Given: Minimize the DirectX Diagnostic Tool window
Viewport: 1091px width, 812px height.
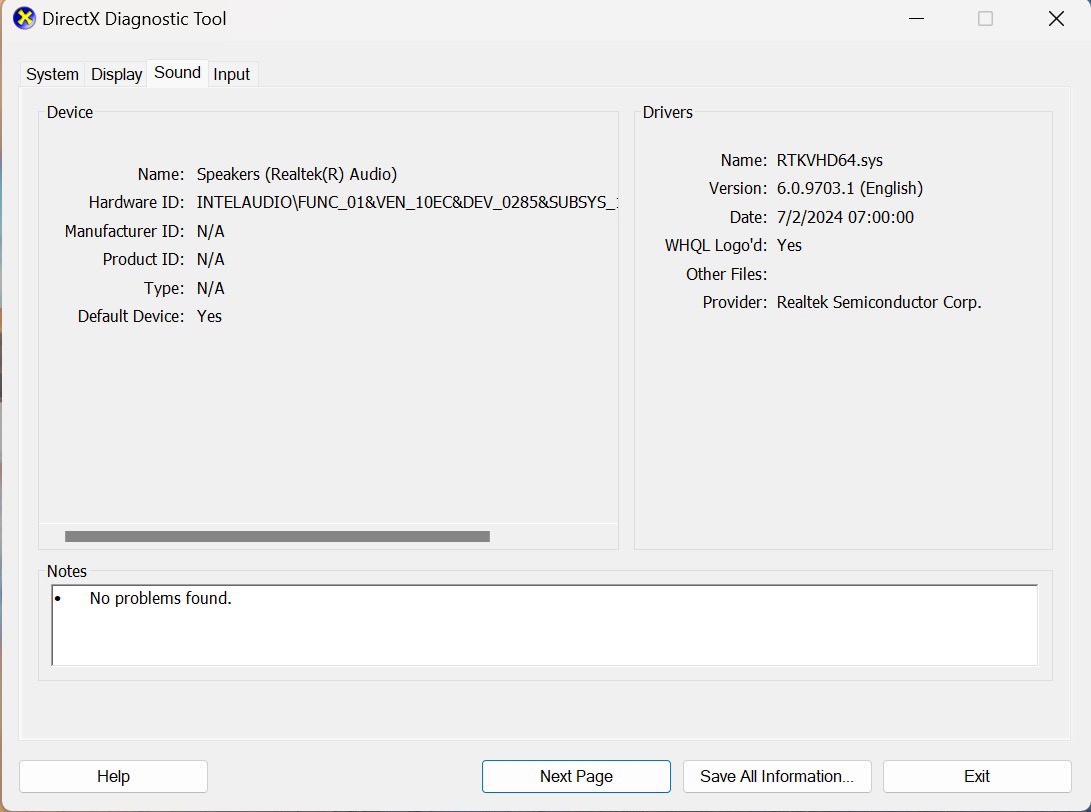Looking at the screenshot, I should (x=915, y=19).
